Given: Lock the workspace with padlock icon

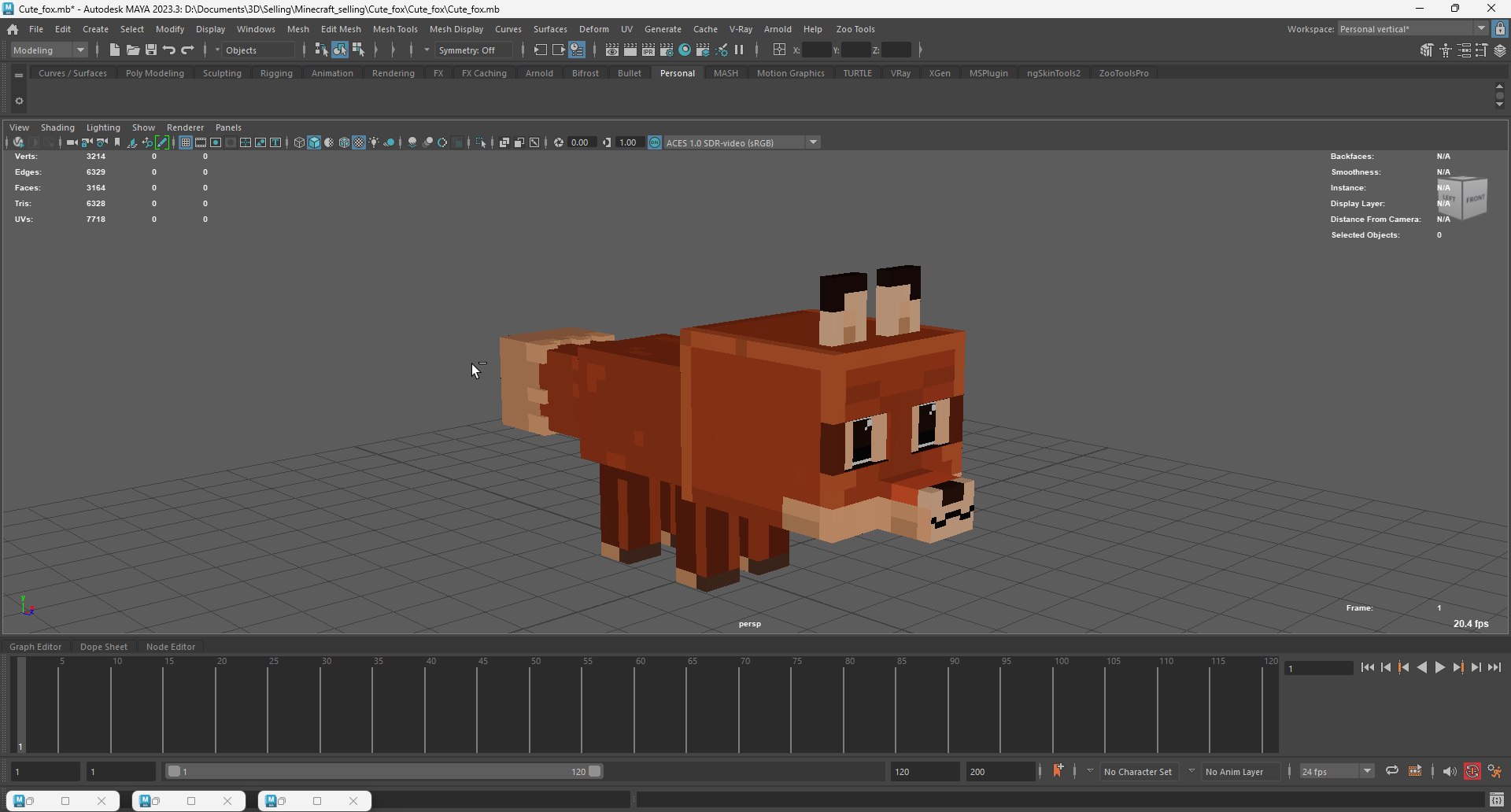Looking at the screenshot, I should pos(1500,29).
